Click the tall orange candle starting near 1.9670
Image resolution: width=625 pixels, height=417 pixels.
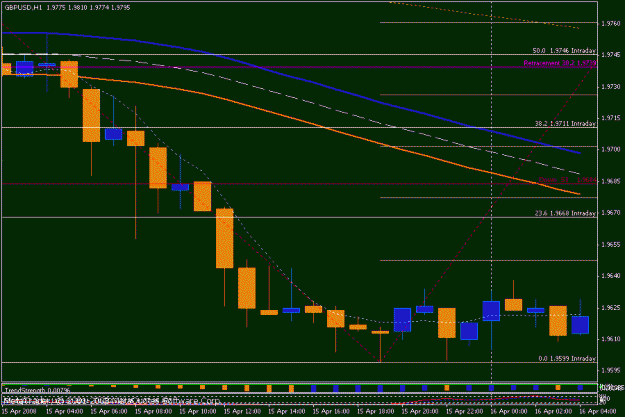tap(224, 238)
